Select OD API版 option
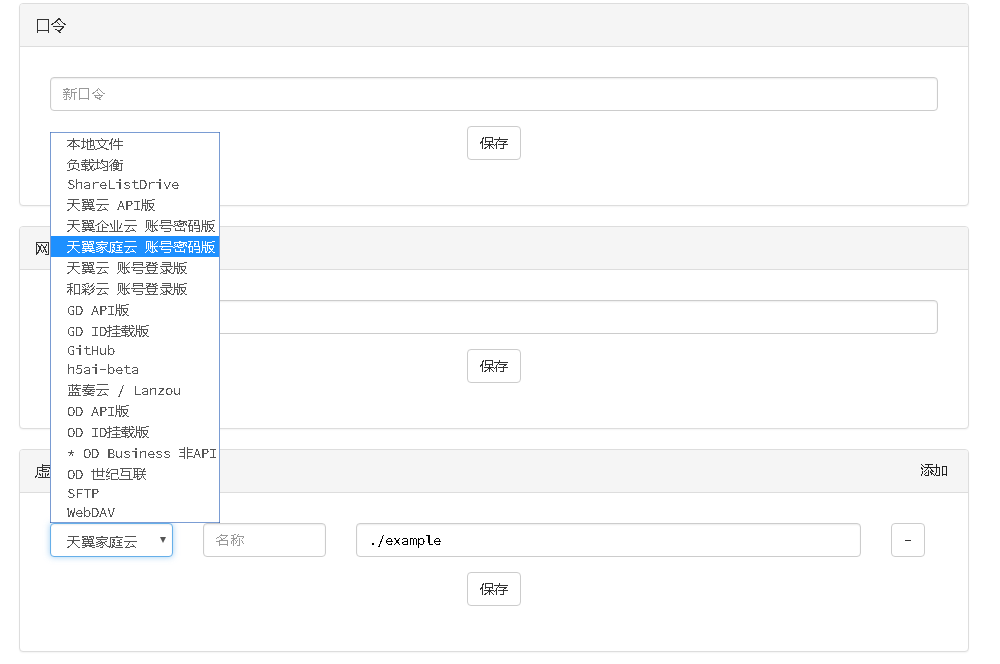 (135, 411)
